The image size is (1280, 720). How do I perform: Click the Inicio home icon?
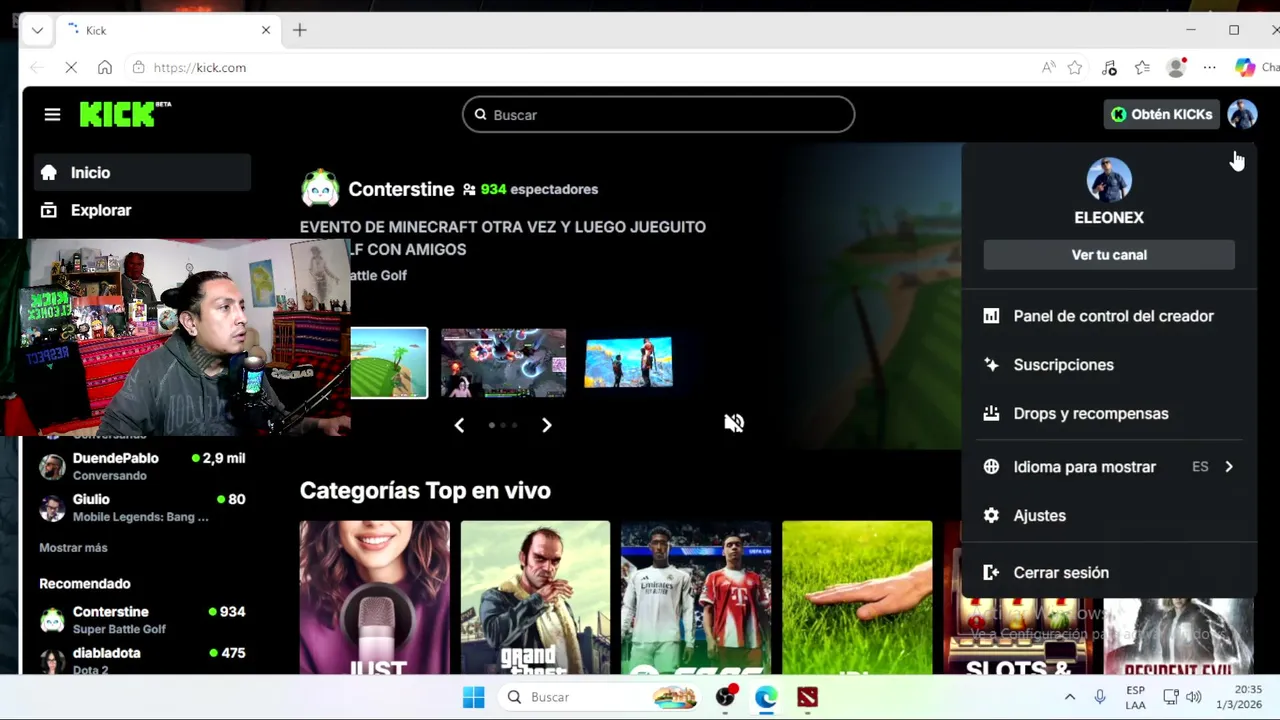pyautogui.click(x=48, y=173)
